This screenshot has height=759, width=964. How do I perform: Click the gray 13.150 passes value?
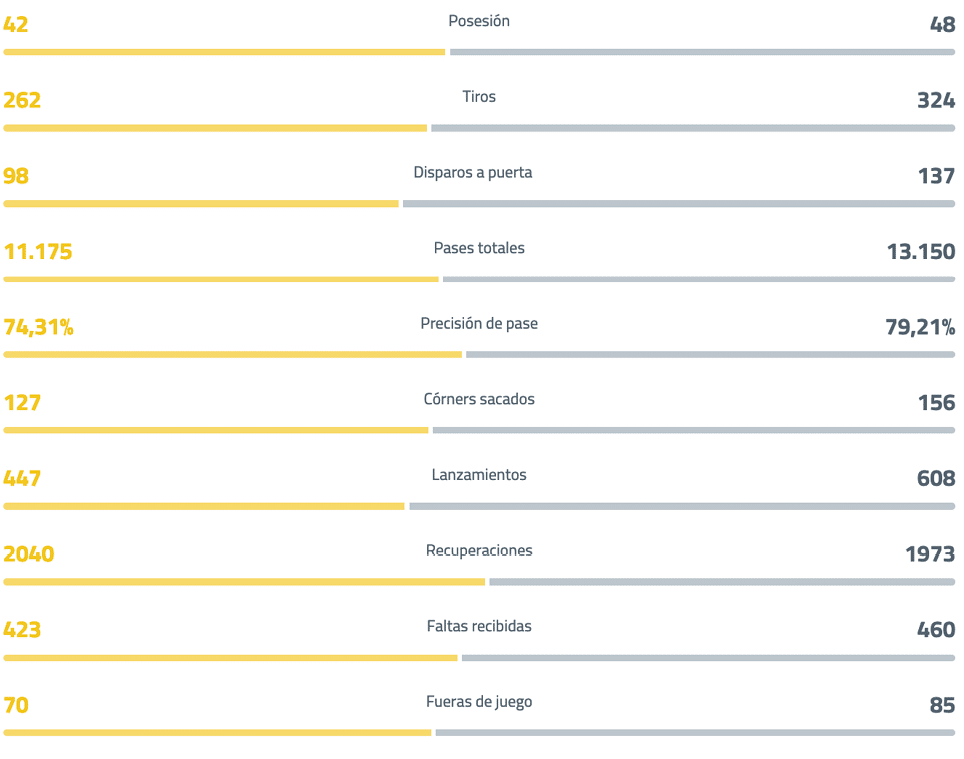pyautogui.click(x=920, y=252)
